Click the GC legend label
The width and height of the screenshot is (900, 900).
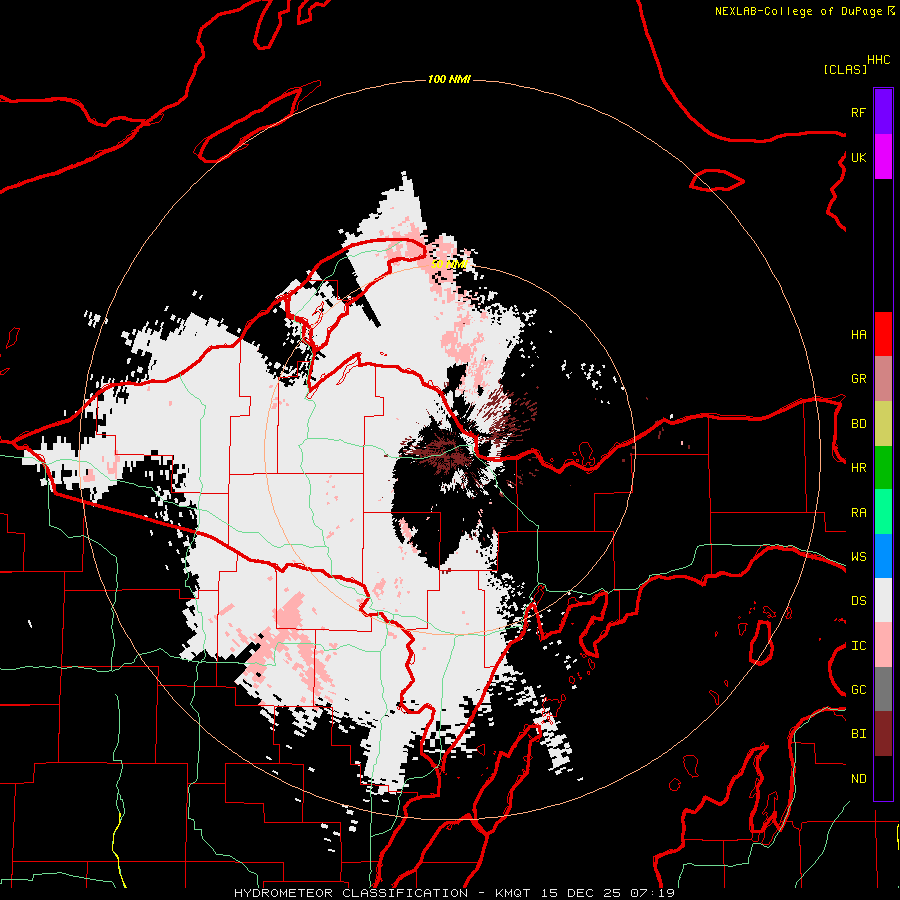point(858,690)
